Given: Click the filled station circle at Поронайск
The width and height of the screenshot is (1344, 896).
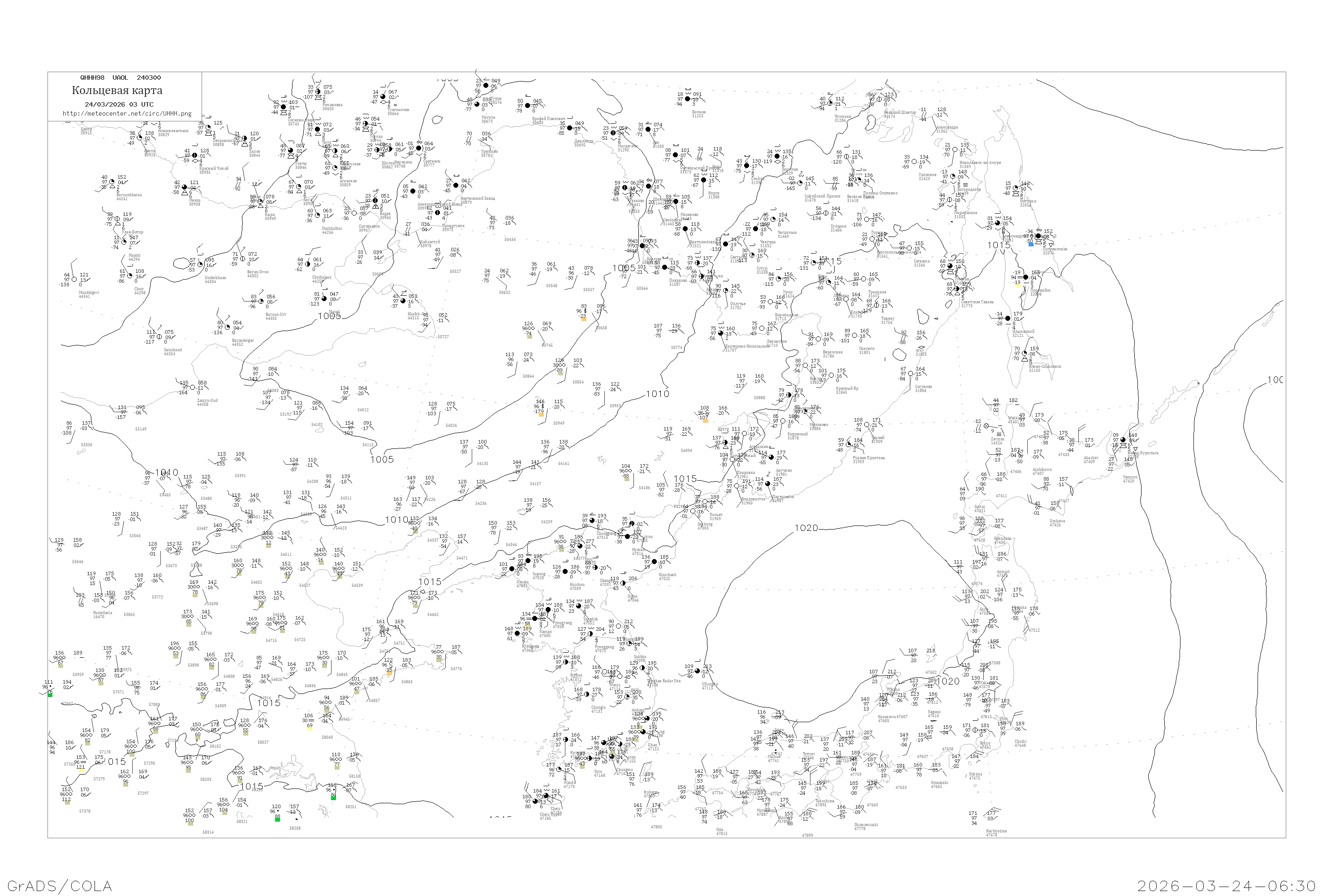Looking at the screenshot, I should click(x=1026, y=277).
